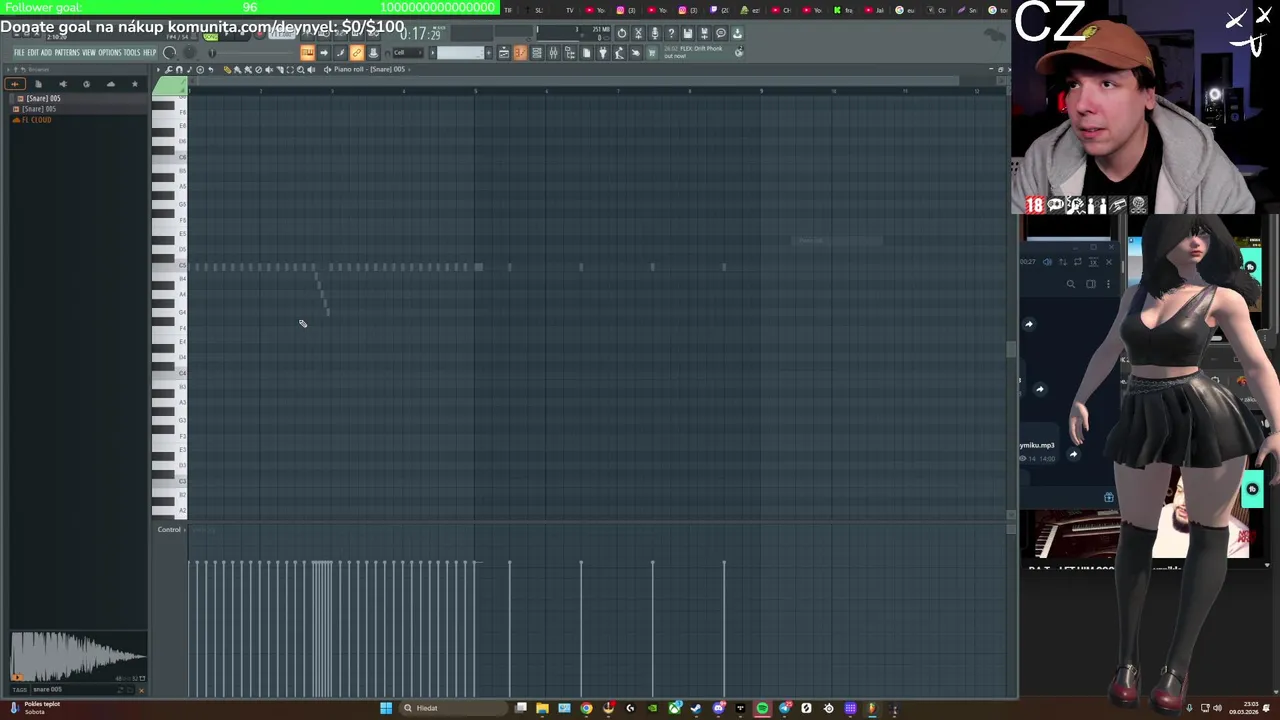Click the piano roll undo arrow icon
Screen dimensions: 1280x720
(x=210, y=69)
